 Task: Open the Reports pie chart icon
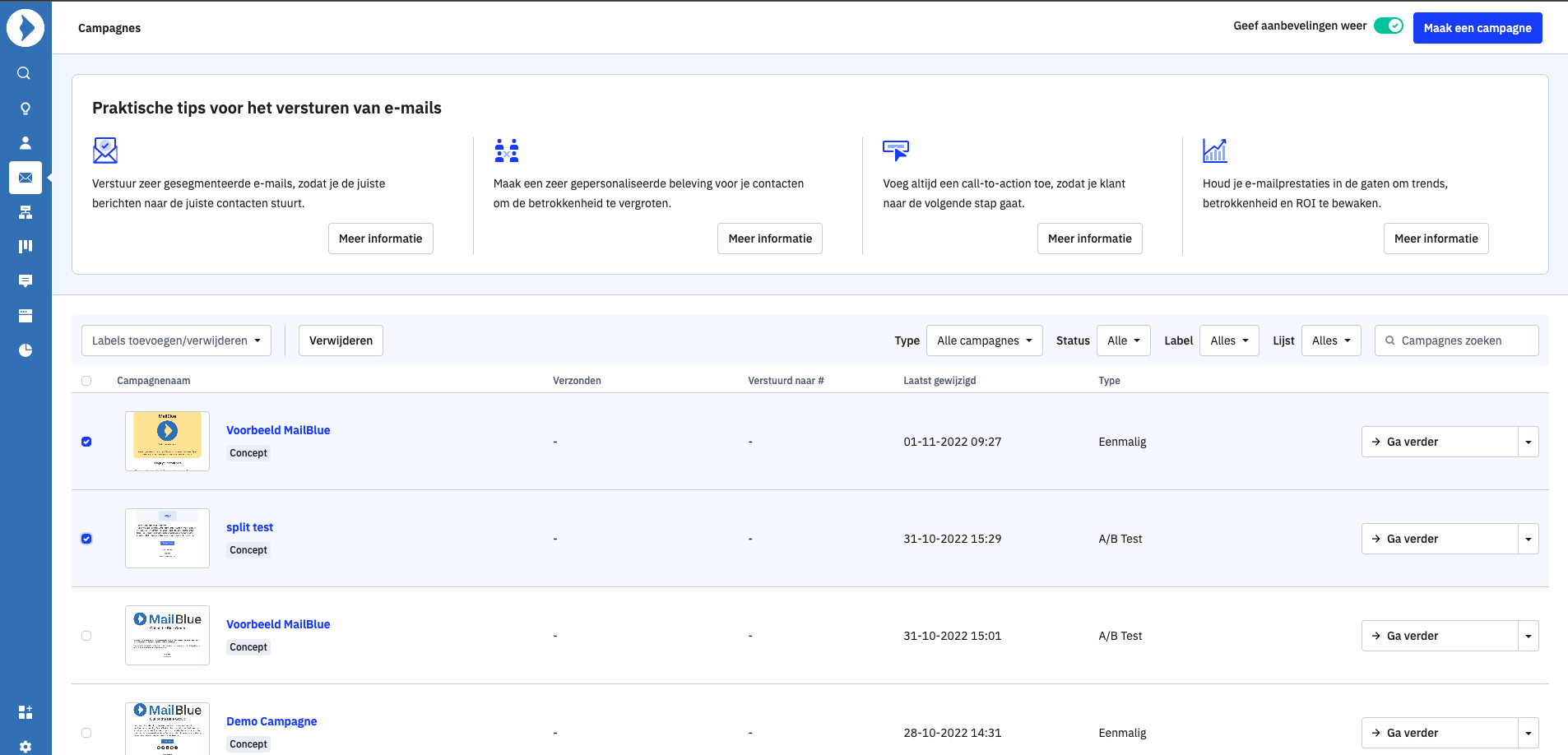click(x=26, y=350)
